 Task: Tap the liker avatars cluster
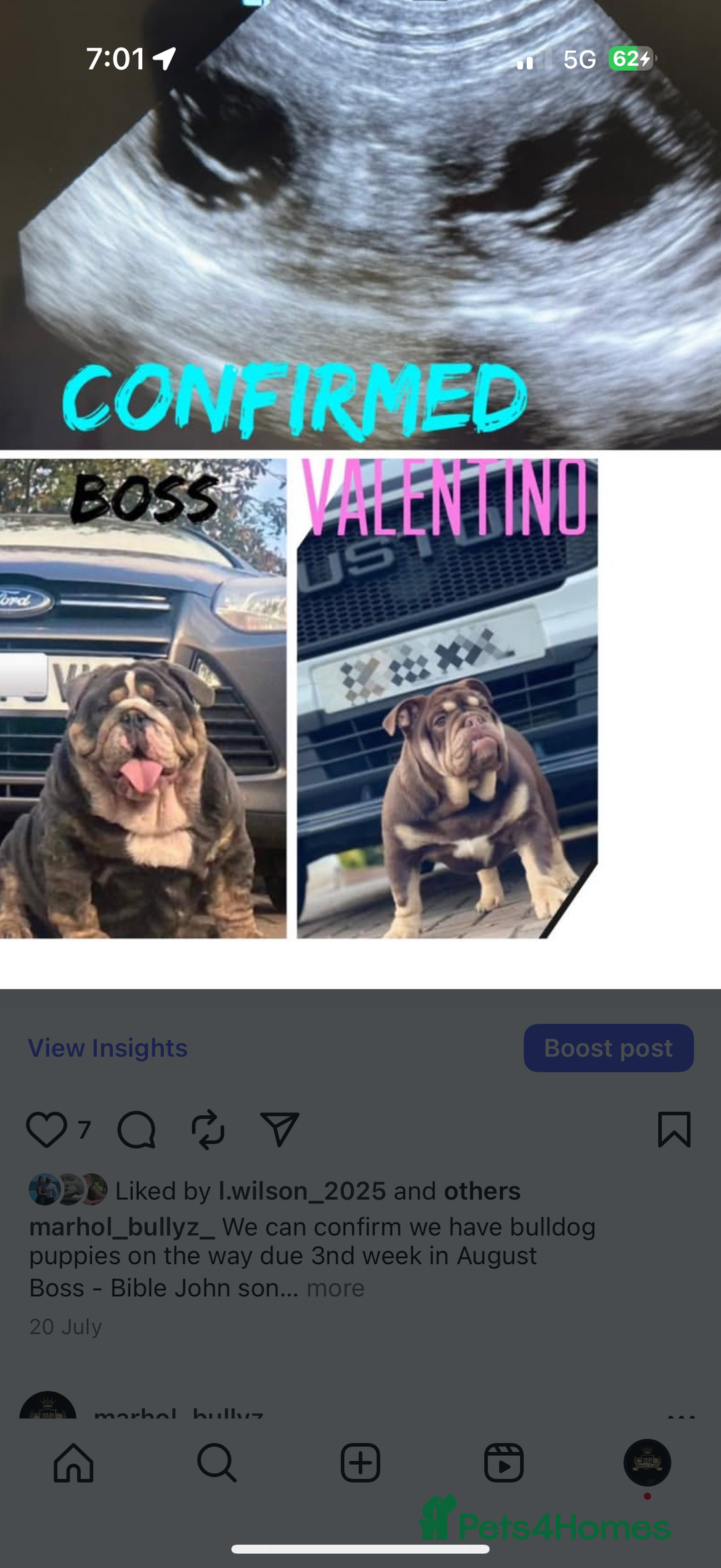coord(68,1190)
